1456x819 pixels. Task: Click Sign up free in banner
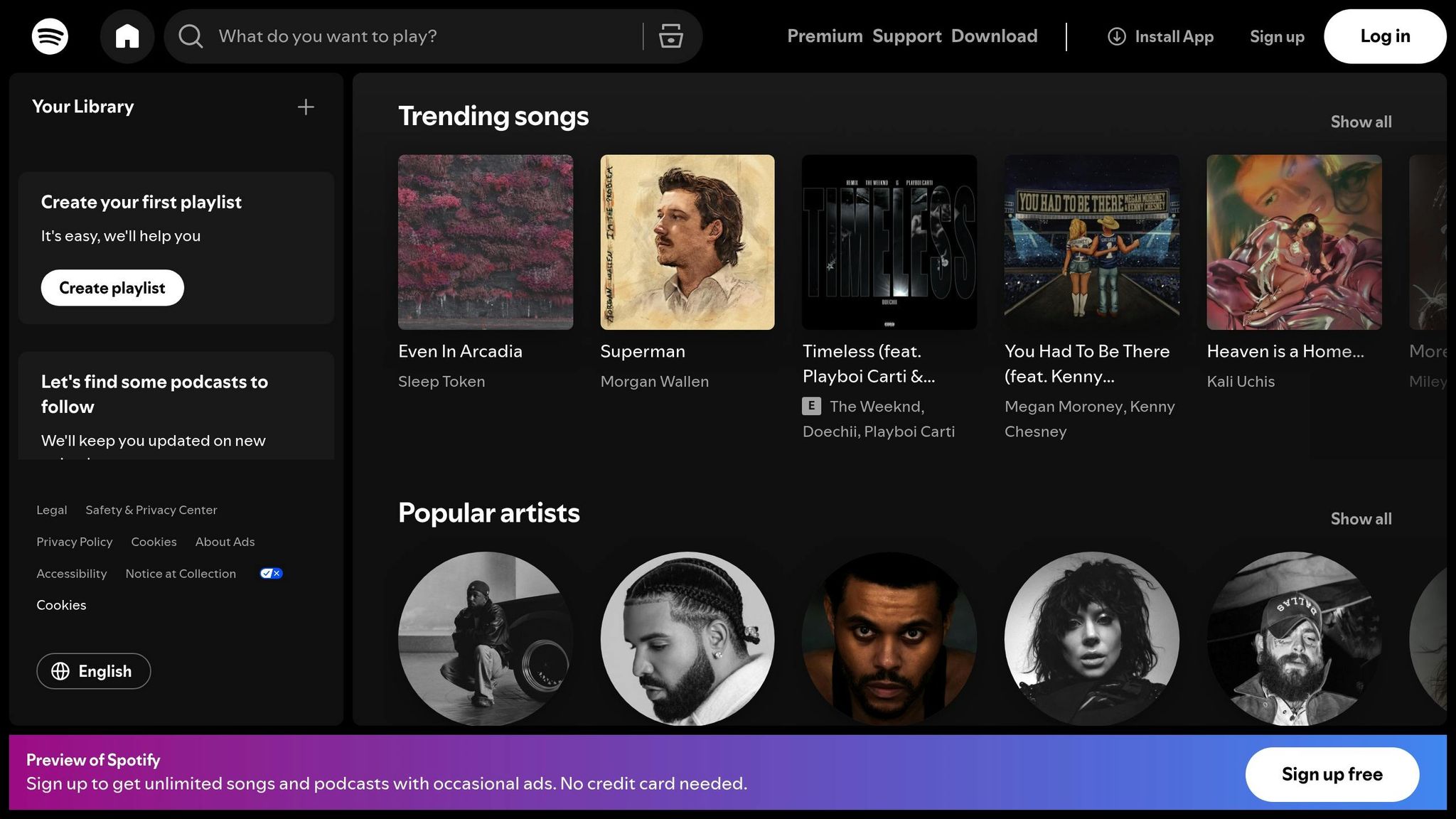1332,774
